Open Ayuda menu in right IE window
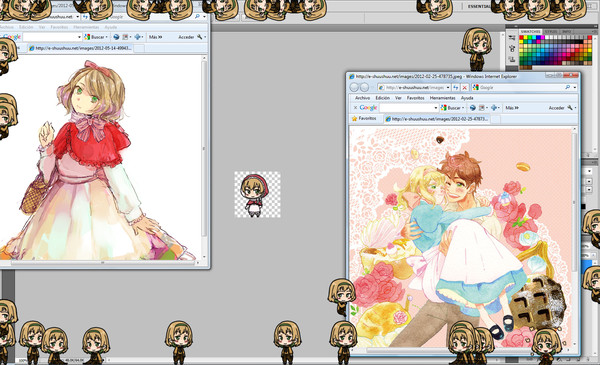Screen dimensions: 600x365 click(x=467, y=98)
